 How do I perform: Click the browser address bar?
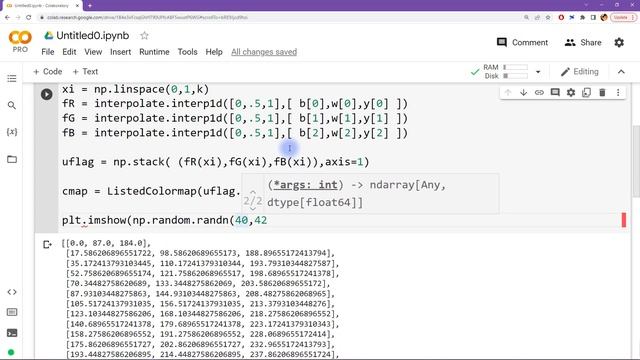tap(278, 18)
